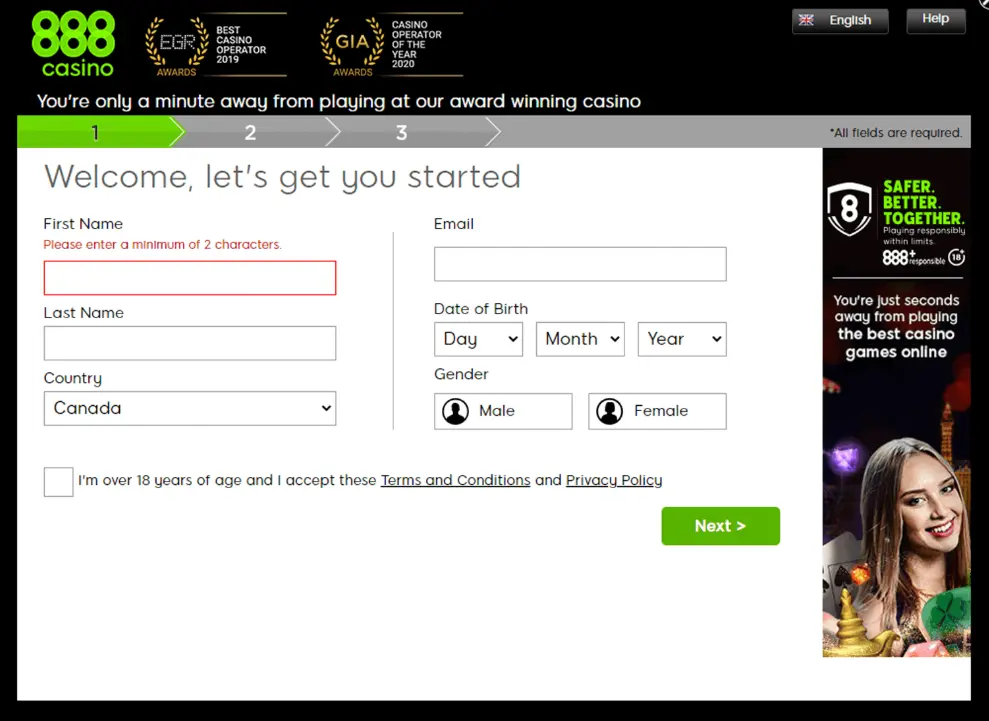
Task: Click the 'Welcome, let's get you started' heading
Action: coord(283,177)
